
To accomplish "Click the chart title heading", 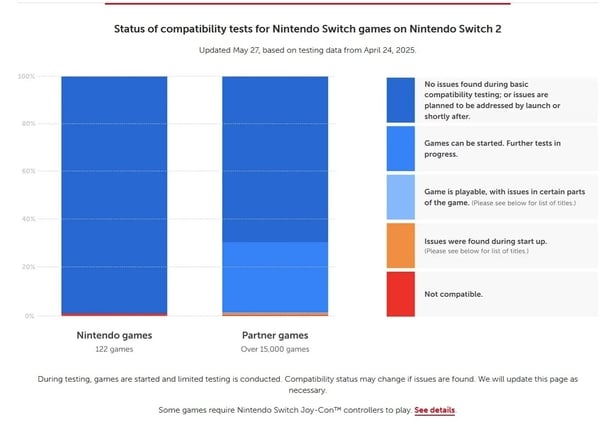I will coord(307,29).
